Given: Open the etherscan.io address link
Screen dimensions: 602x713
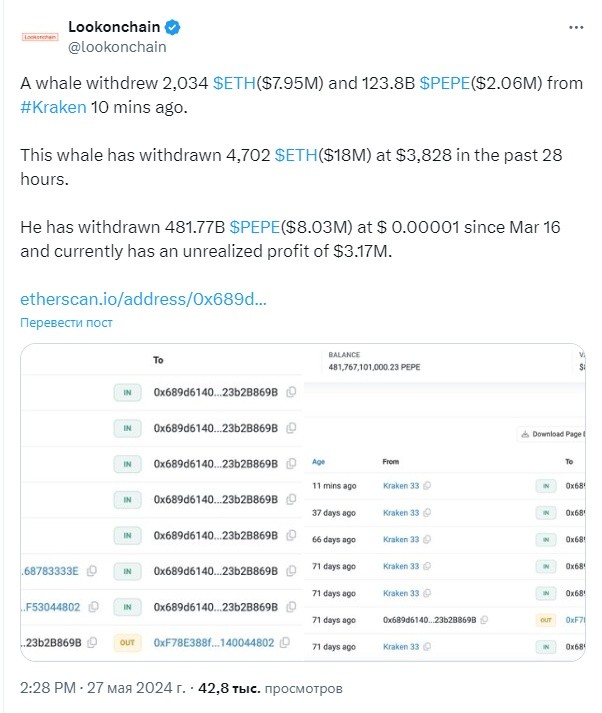Looking at the screenshot, I should point(143,299).
